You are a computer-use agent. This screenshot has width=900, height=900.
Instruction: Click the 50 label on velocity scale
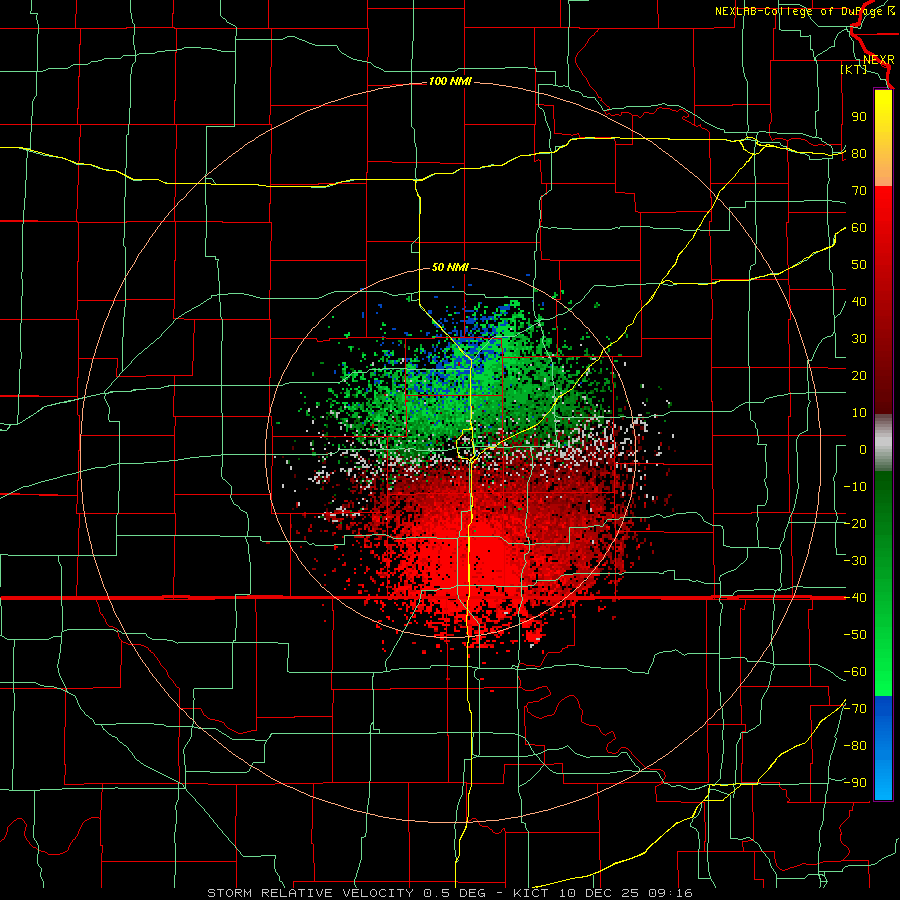pos(859,265)
